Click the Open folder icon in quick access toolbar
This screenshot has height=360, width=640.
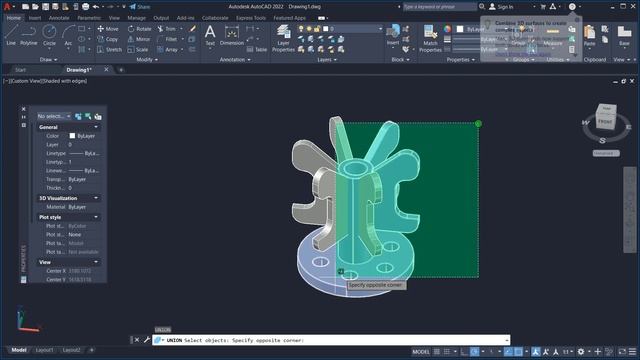point(35,7)
